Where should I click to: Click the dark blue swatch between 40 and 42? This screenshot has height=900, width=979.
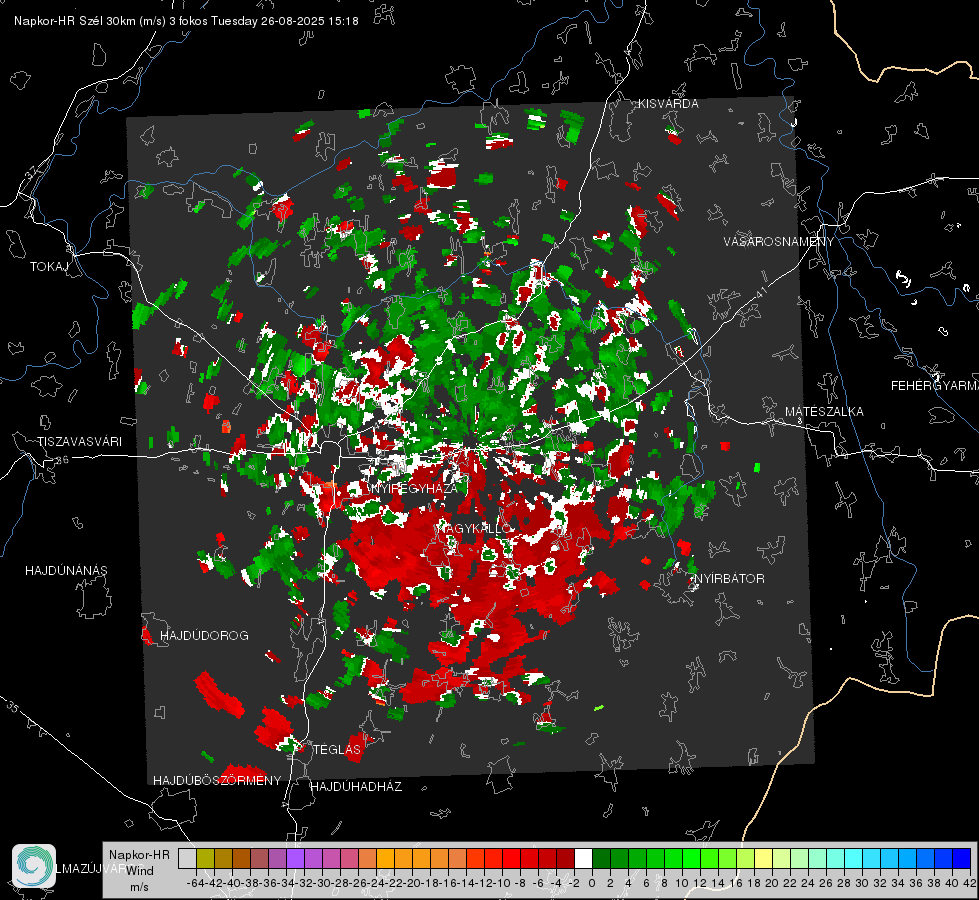coord(962,858)
